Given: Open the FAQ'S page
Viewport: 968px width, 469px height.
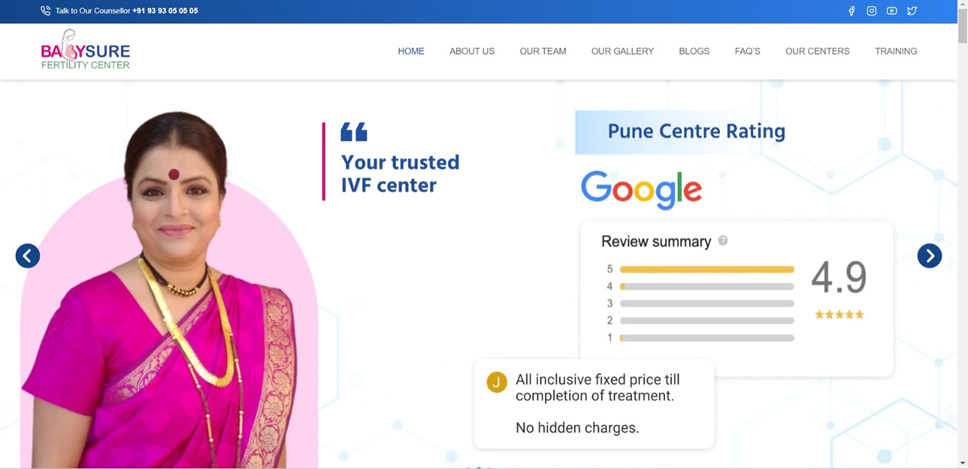Looking at the screenshot, I should pyautogui.click(x=747, y=51).
